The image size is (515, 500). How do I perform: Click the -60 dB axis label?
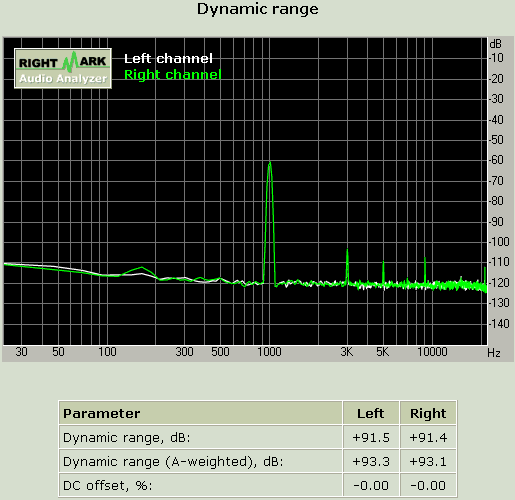click(x=497, y=160)
